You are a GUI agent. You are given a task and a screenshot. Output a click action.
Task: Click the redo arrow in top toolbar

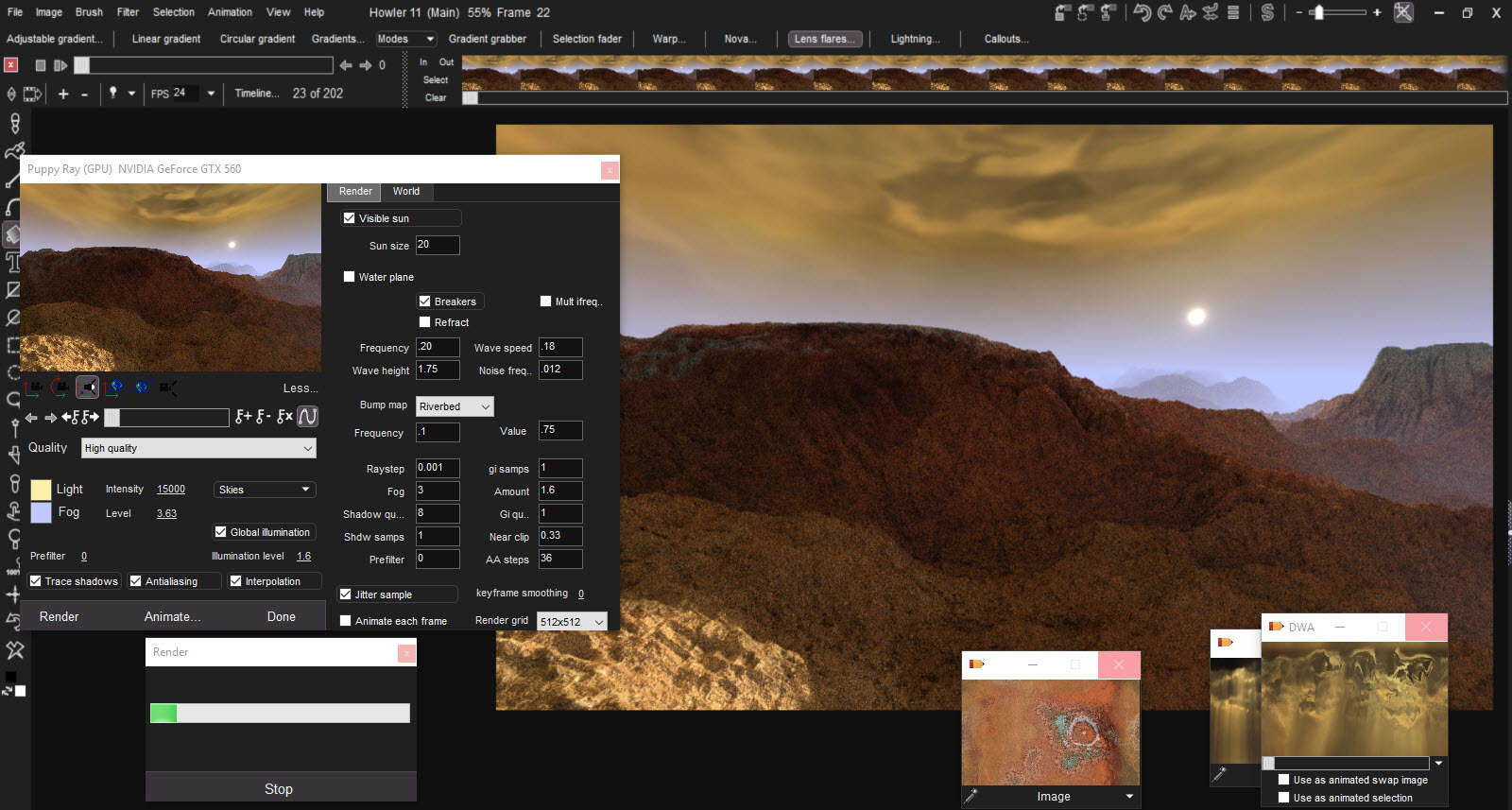pyautogui.click(x=1165, y=12)
